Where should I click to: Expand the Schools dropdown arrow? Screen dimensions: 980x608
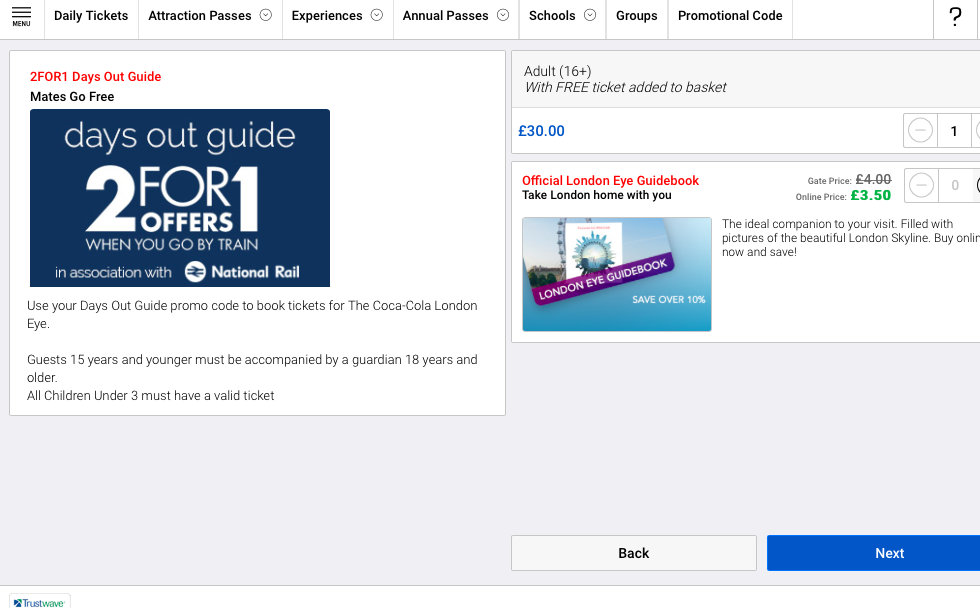(x=589, y=15)
